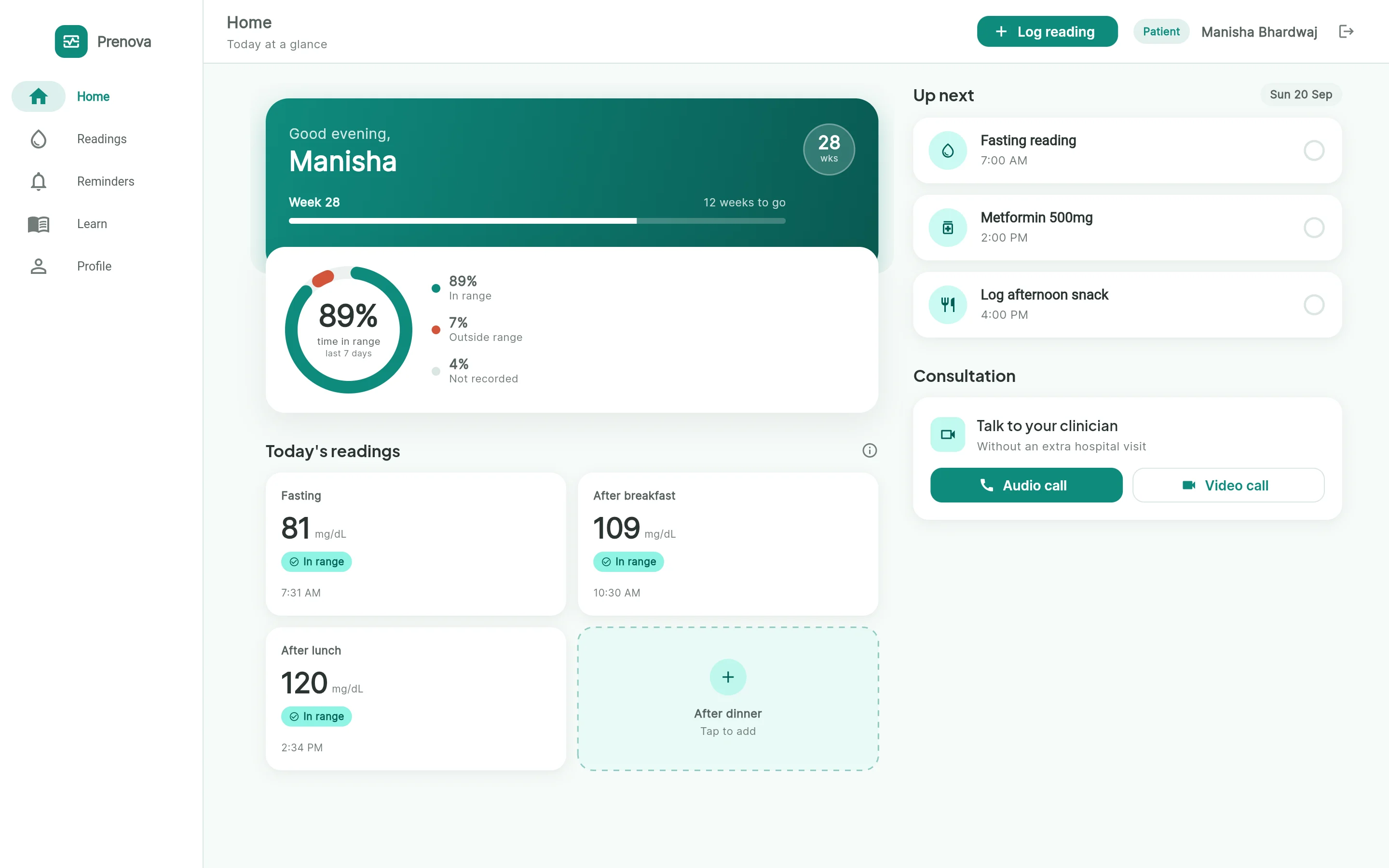Click the 'Log afternoon snack' reminder title

[x=1044, y=295]
